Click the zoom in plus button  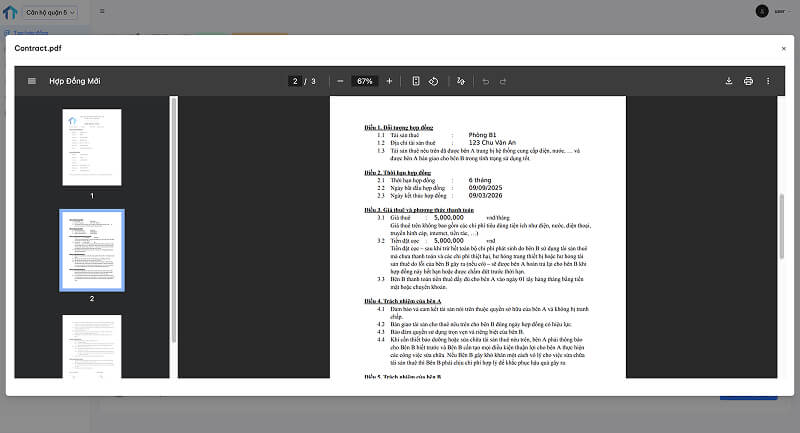[389, 81]
